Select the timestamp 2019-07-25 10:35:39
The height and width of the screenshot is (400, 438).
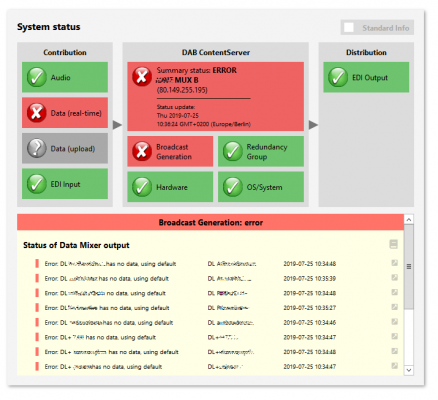(310, 278)
